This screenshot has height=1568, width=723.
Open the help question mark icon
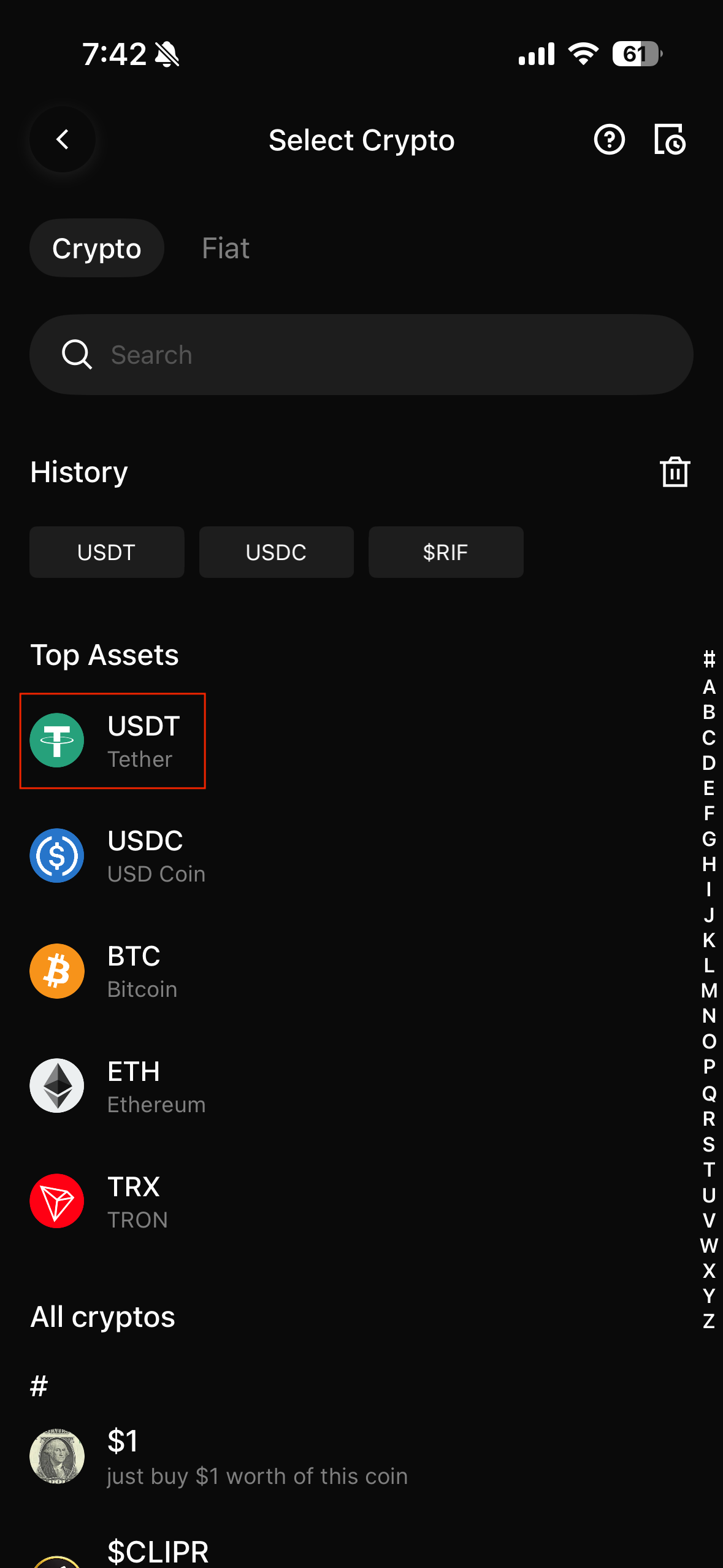pyautogui.click(x=609, y=140)
